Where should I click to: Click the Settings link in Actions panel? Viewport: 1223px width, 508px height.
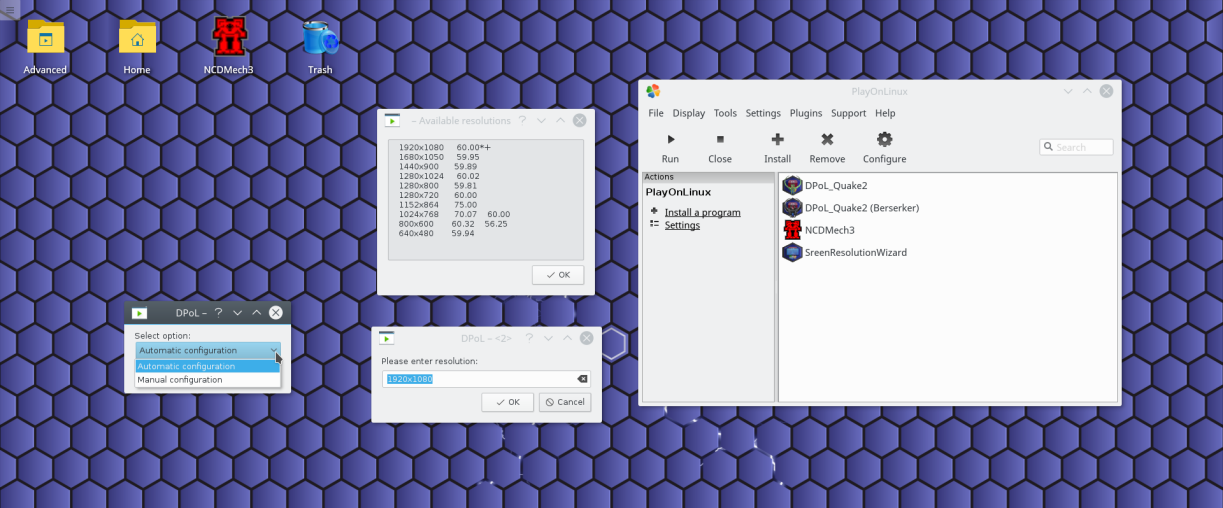[682, 225]
